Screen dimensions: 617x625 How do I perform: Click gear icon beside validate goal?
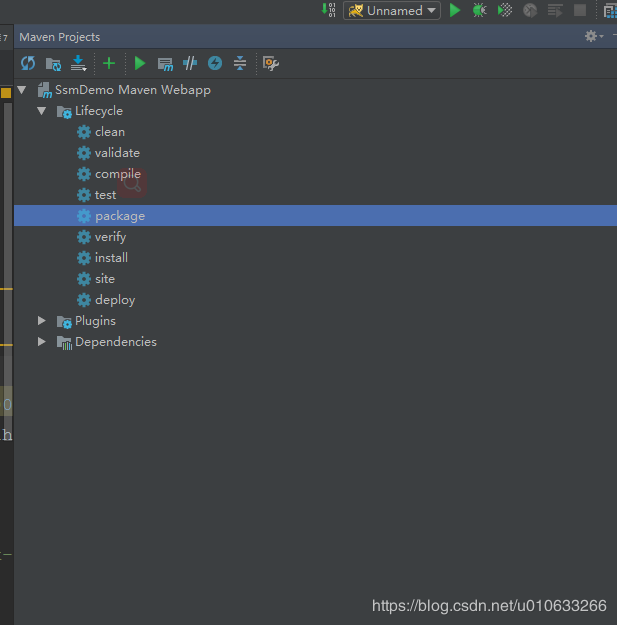click(x=84, y=153)
